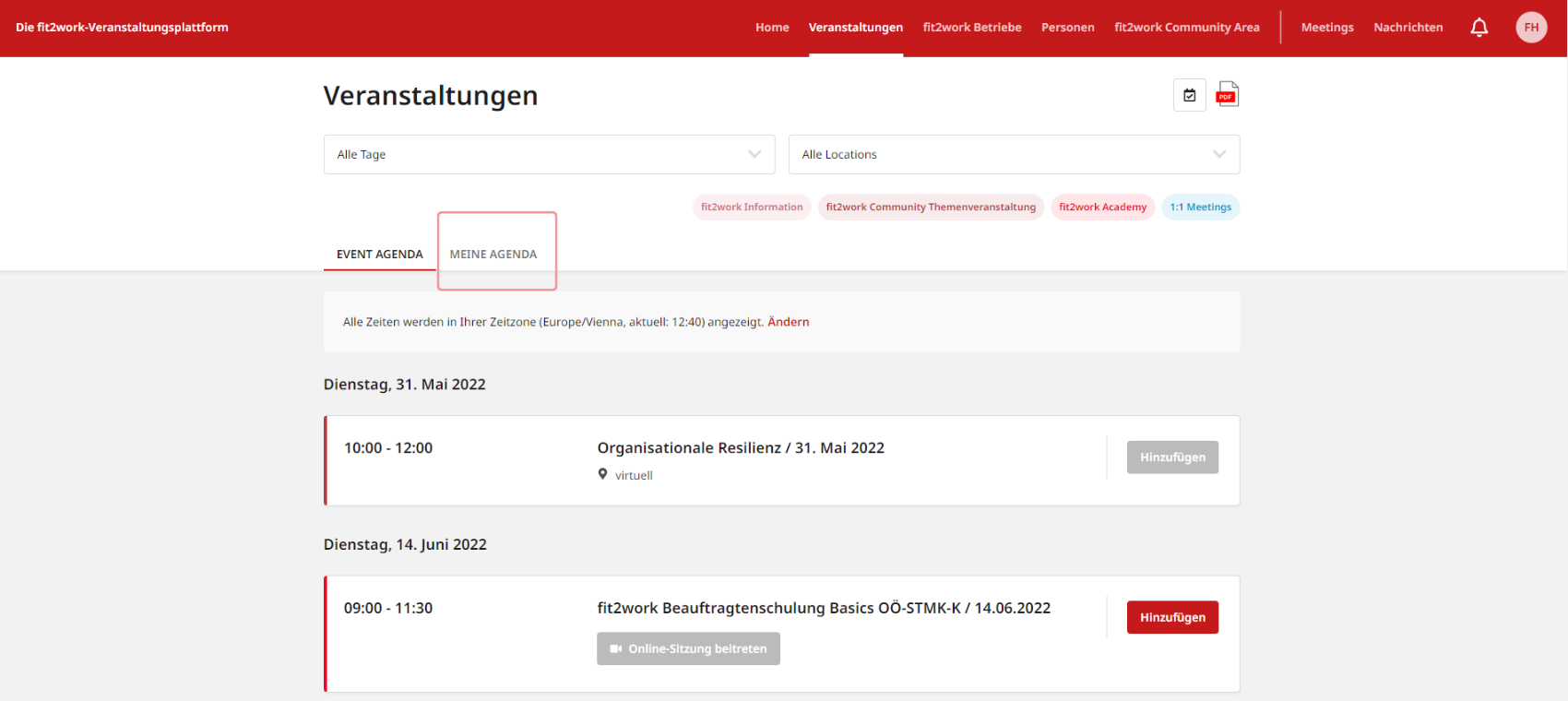This screenshot has width=1568, height=701.
Task: Open Personen in the navigation bar
Action: click(1068, 28)
